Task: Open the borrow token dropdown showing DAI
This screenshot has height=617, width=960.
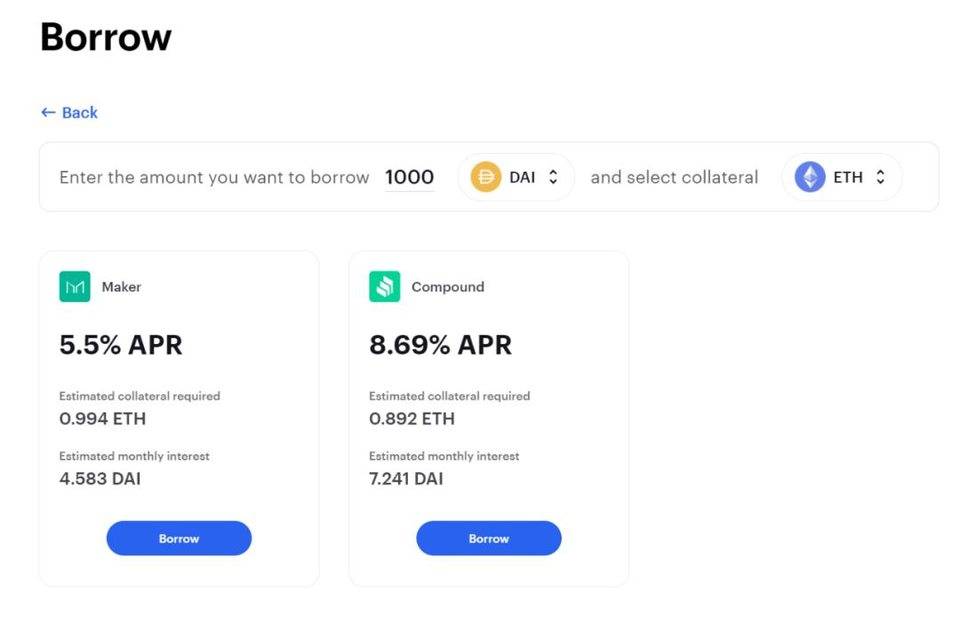Action: pos(516,176)
